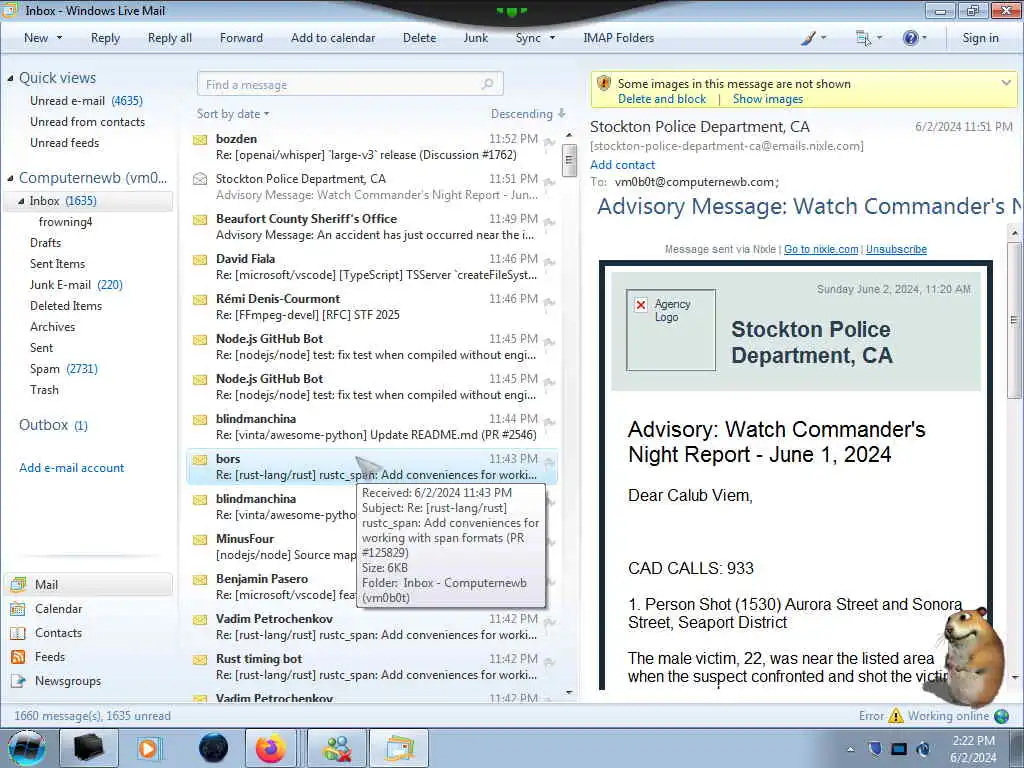Click the envelope icon beside MinusFour message
The width and height of the screenshot is (1024, 768).
pyautogui.click(x=200, y=539)
